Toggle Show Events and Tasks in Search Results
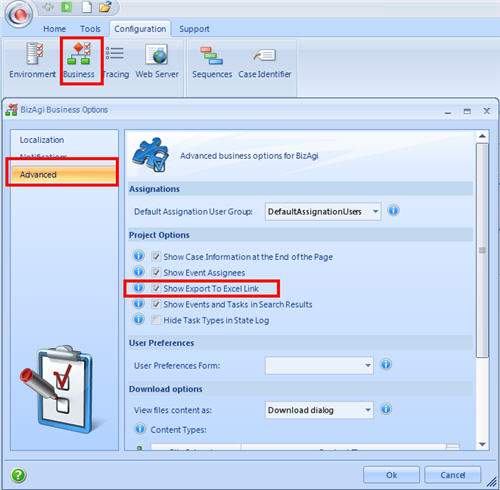This screenshot has height=490, width=500. [x=156, y=304]
